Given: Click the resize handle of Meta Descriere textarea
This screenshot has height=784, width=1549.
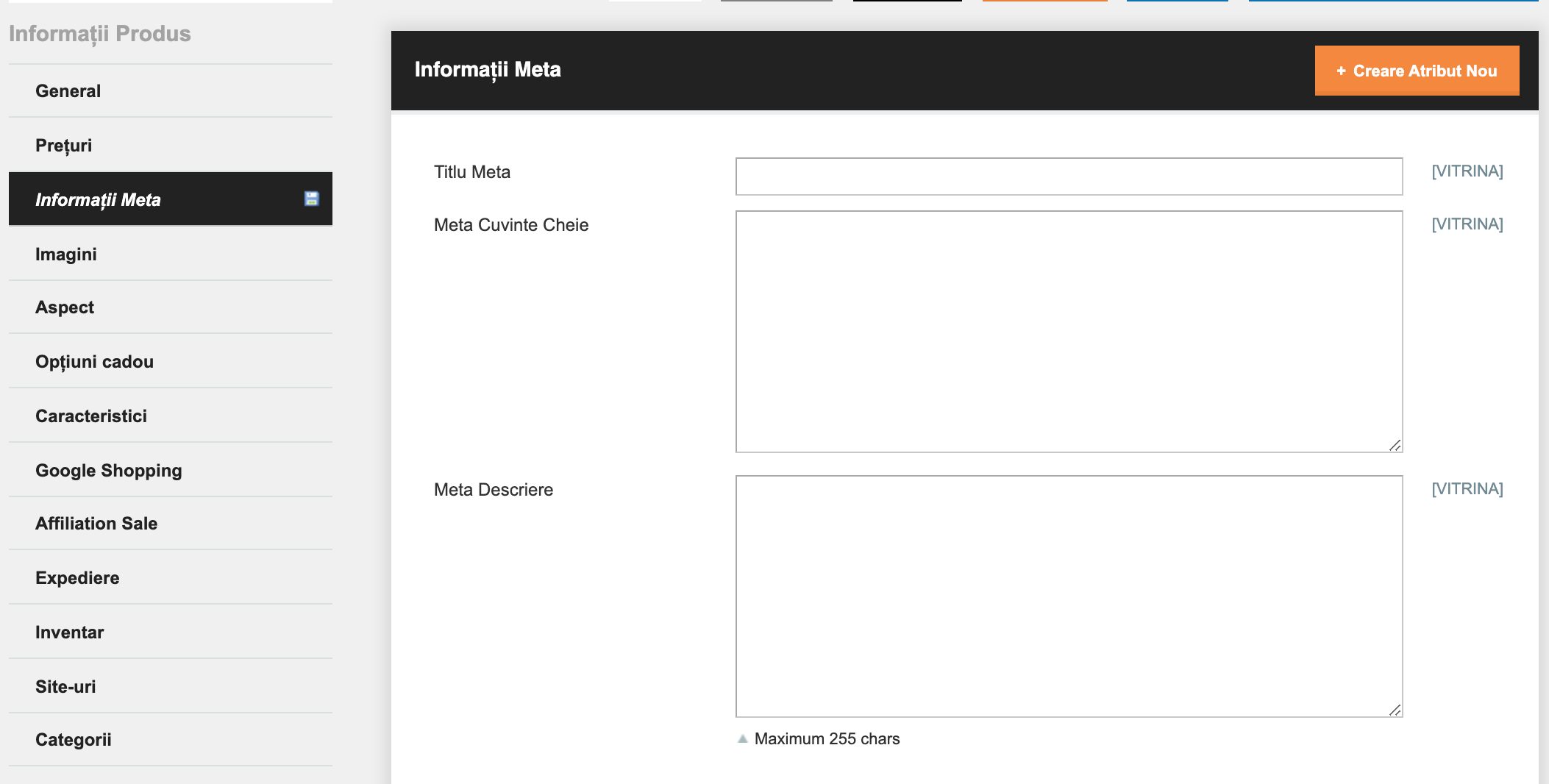Looking at the screenshot, I should click(x=1395, y=710).
